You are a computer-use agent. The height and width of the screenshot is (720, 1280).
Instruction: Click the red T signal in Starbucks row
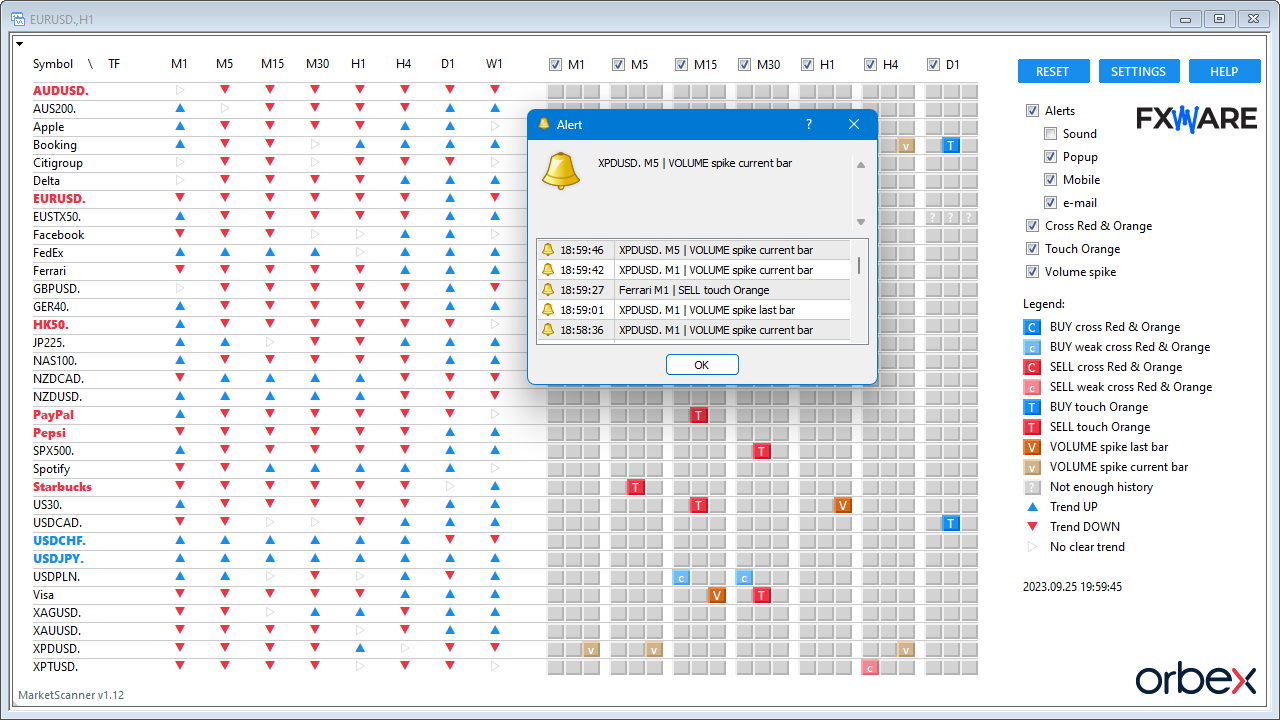click(x=636, y=487)
